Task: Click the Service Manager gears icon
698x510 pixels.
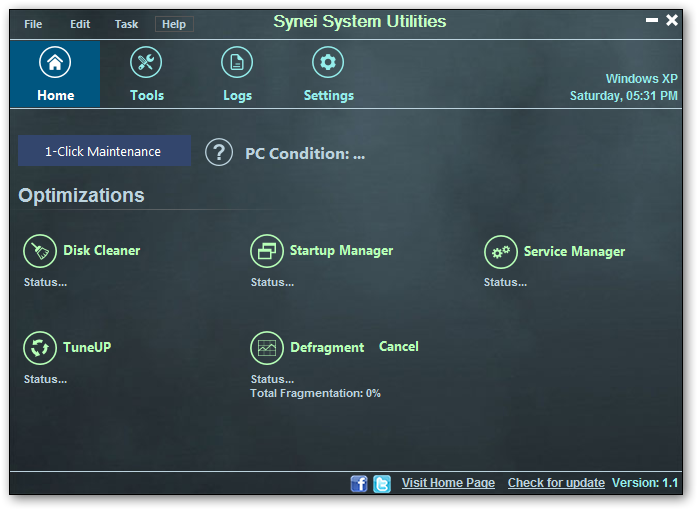Action: click(501, 252)
